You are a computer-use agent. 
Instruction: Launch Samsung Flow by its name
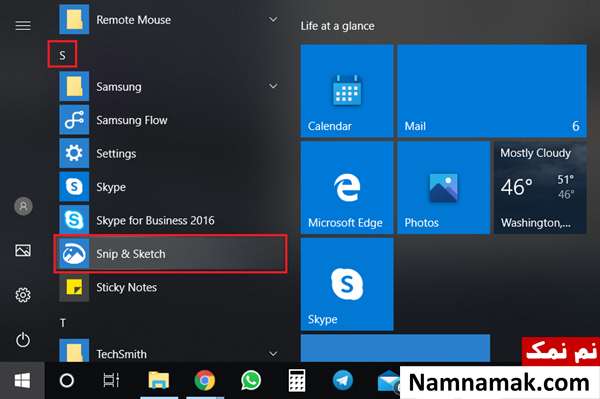tap(132, 120)
